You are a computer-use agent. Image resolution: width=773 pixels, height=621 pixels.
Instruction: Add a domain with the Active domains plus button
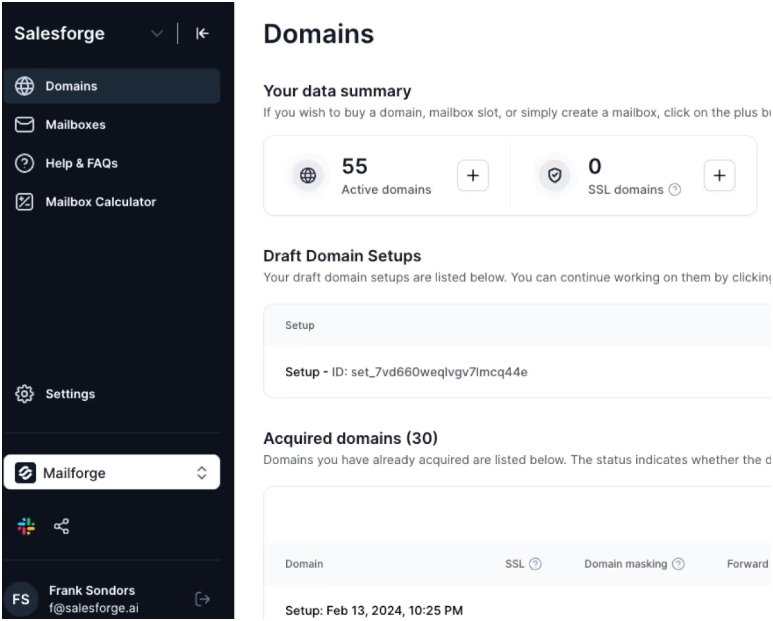473,175
